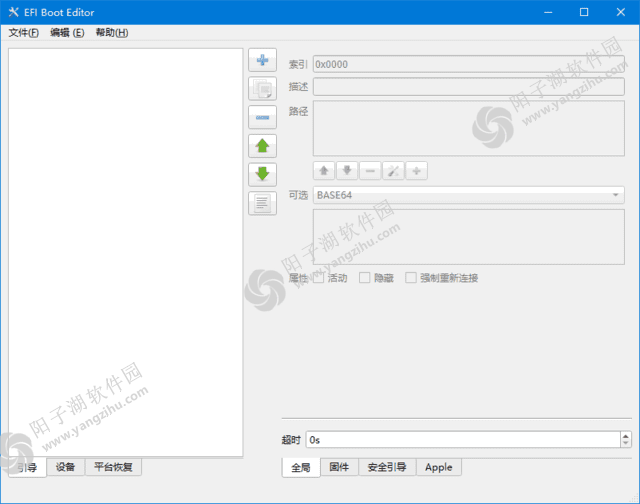Toggle the 隐藏 checkbox
Screen dimensions: 640x504
click(x=364, y=278)
